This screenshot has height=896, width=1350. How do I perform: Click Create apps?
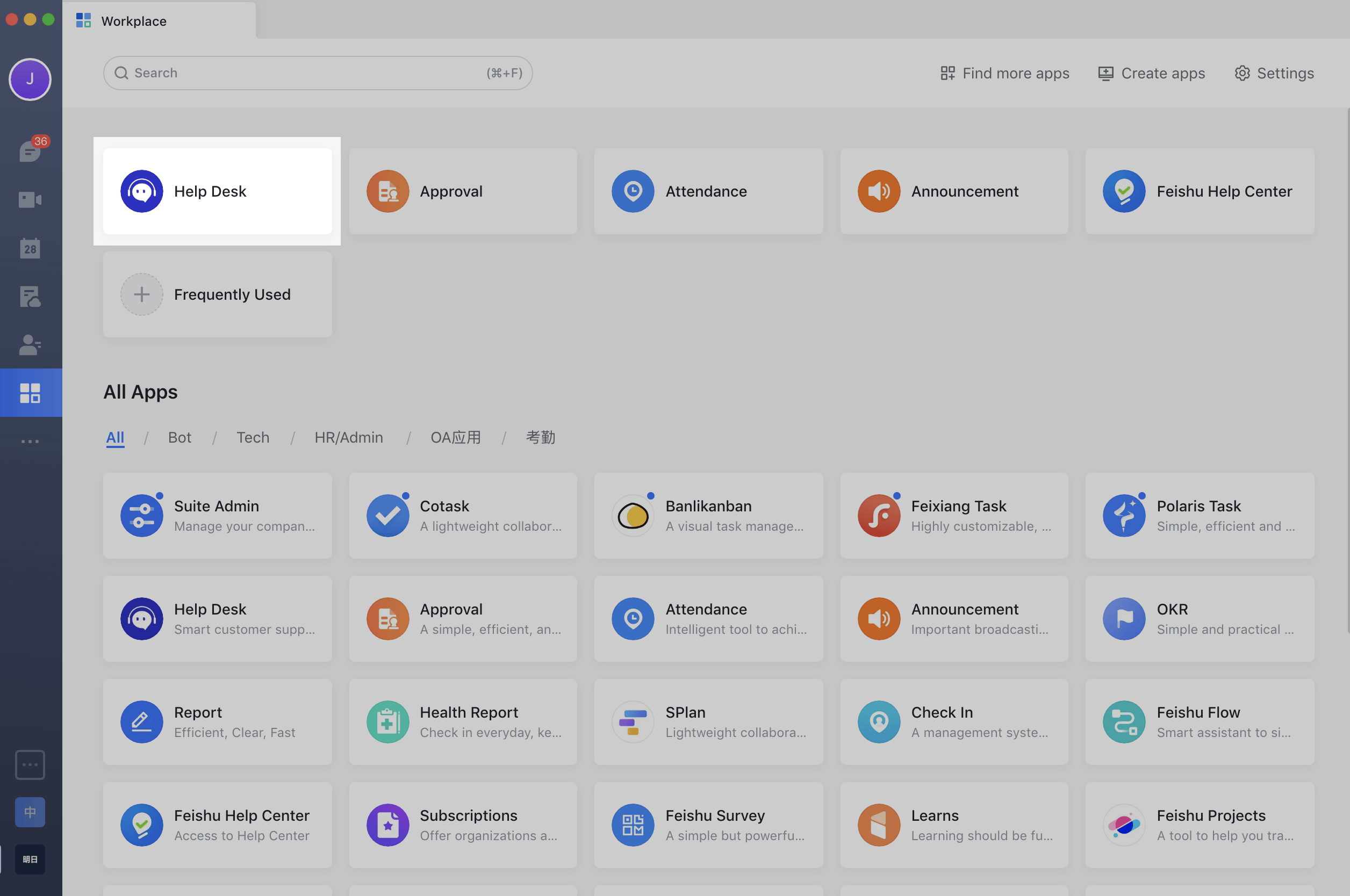click(x=1151, y=73)
